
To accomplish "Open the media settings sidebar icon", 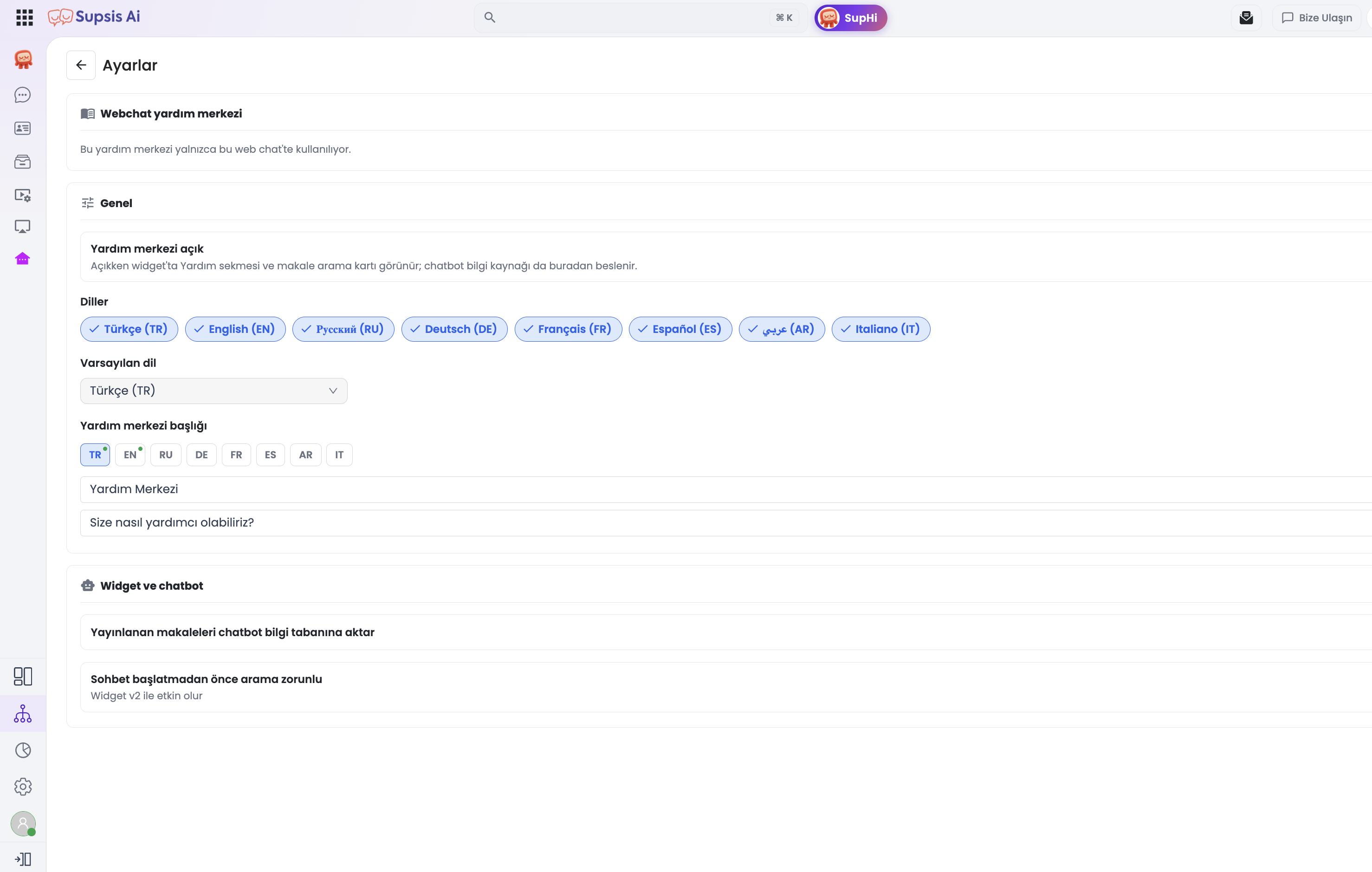I will (23, 195).
